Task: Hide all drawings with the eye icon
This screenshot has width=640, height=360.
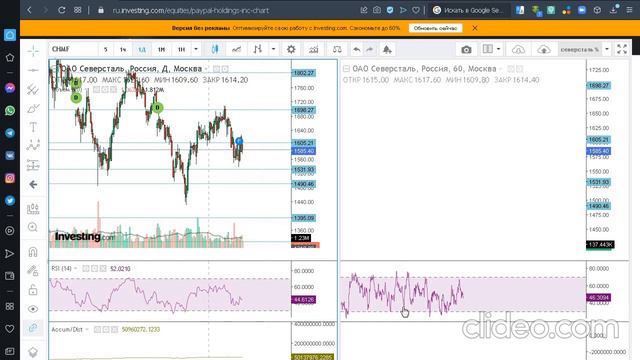Action: tap(33, 309)
